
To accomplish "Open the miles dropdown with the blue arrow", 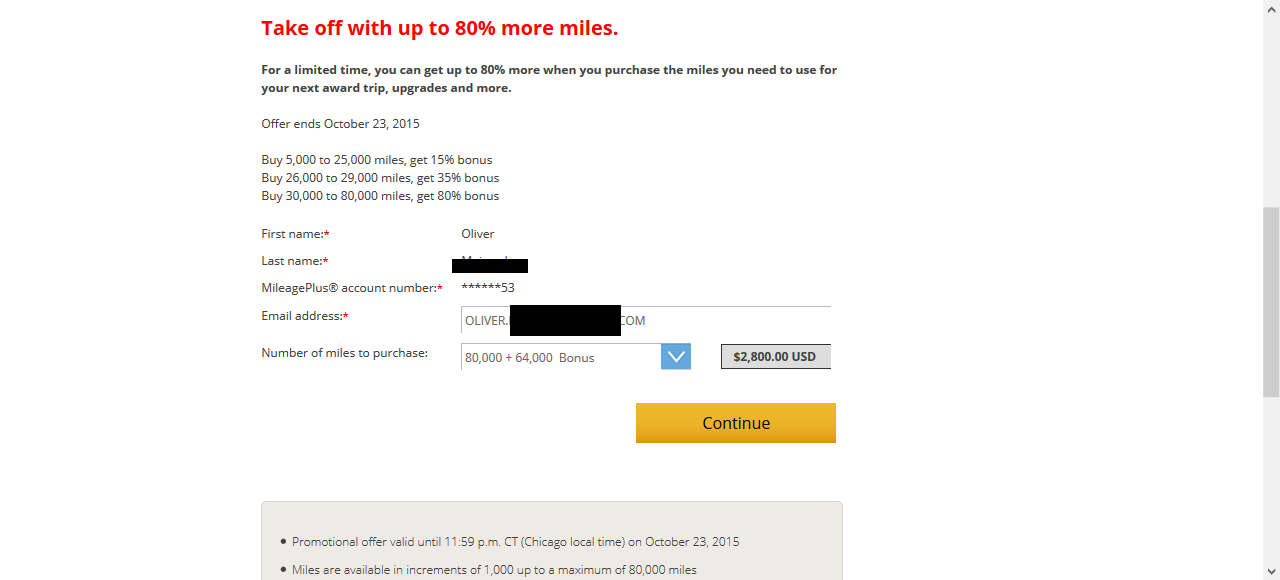I will tap(676, 357).
